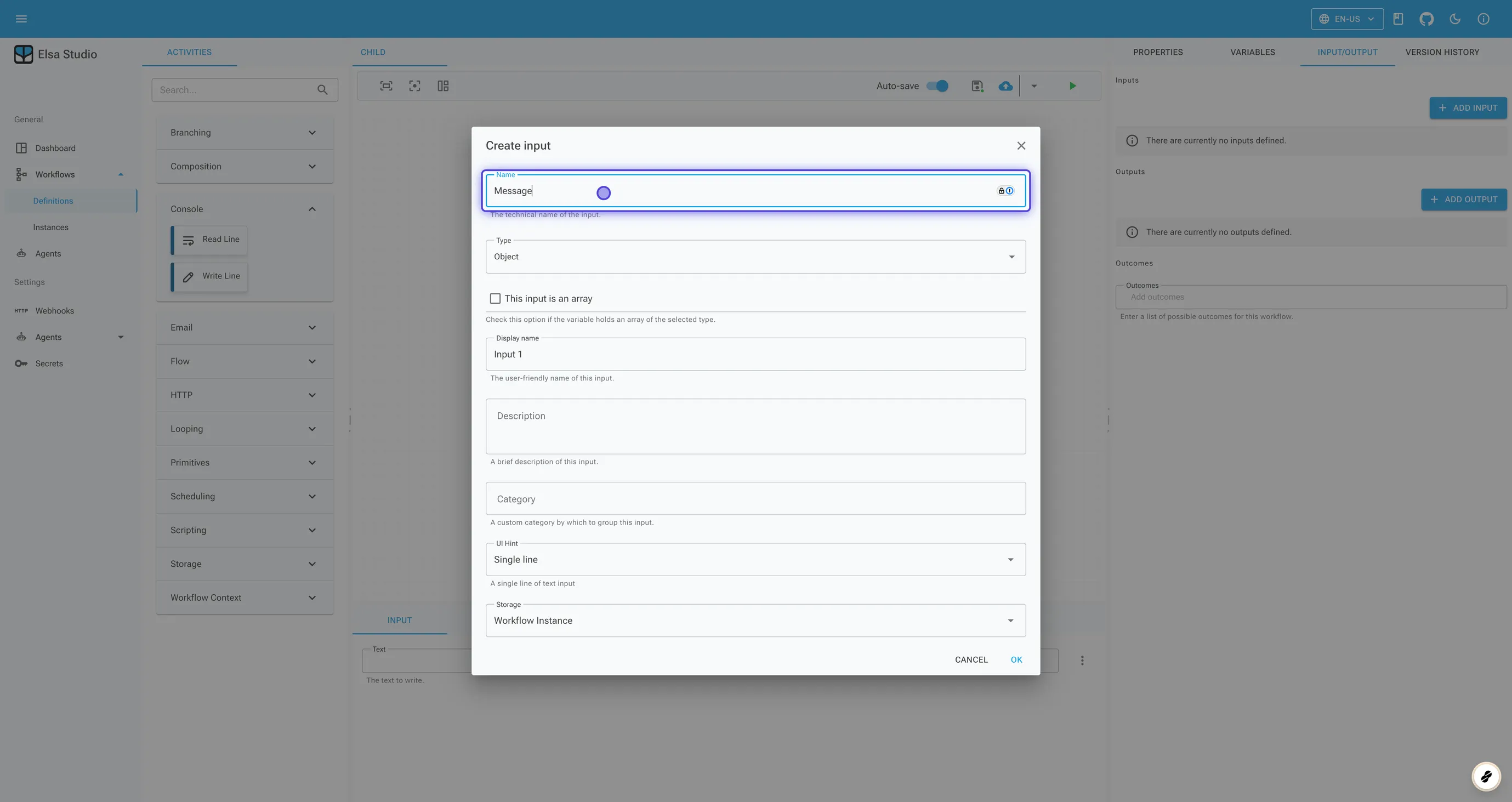Click the Description text area

(x=755, y=426)
